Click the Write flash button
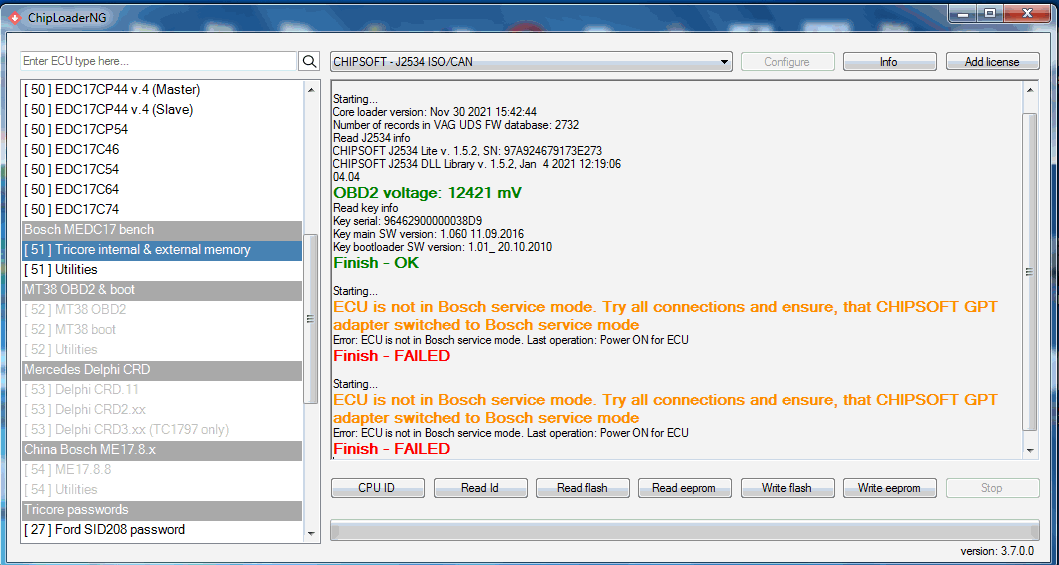Viewport: 1059px width, 565px height. (786, 488)
